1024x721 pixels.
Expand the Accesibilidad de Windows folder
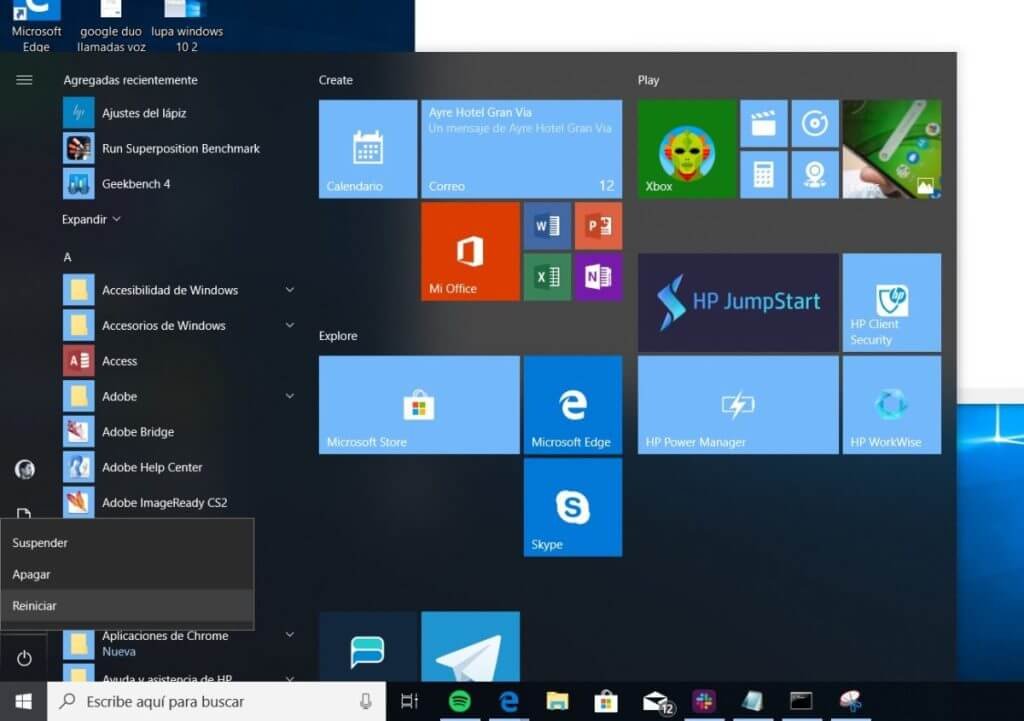point(179,290)
